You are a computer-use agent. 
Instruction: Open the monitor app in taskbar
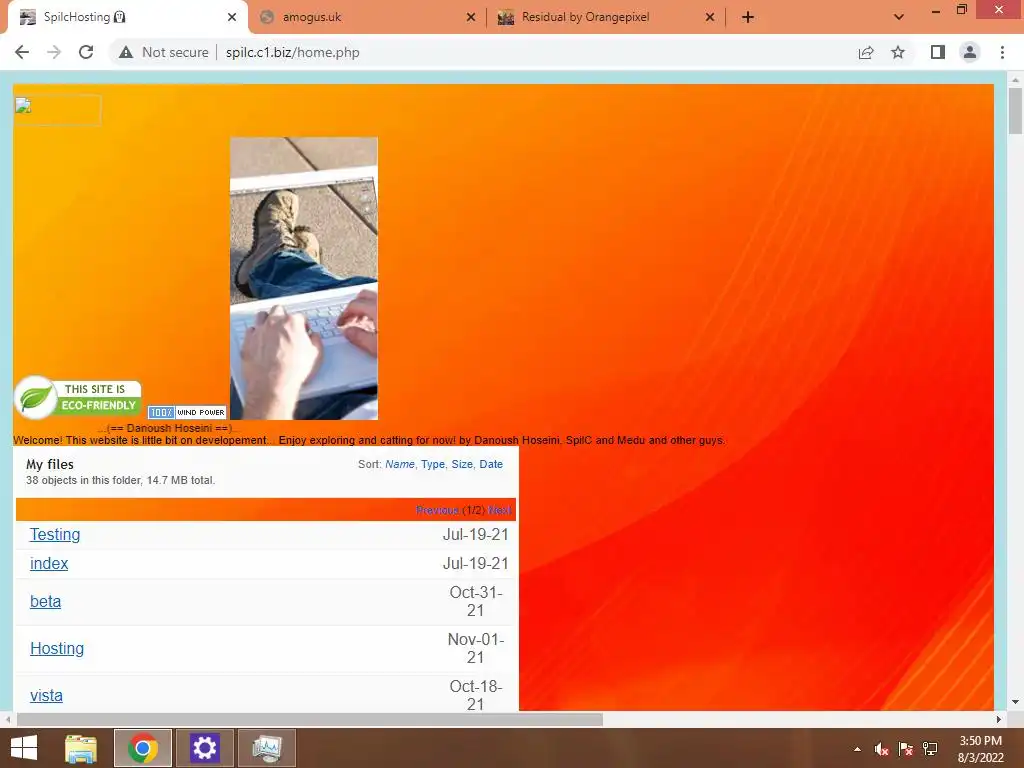(267, 748)
